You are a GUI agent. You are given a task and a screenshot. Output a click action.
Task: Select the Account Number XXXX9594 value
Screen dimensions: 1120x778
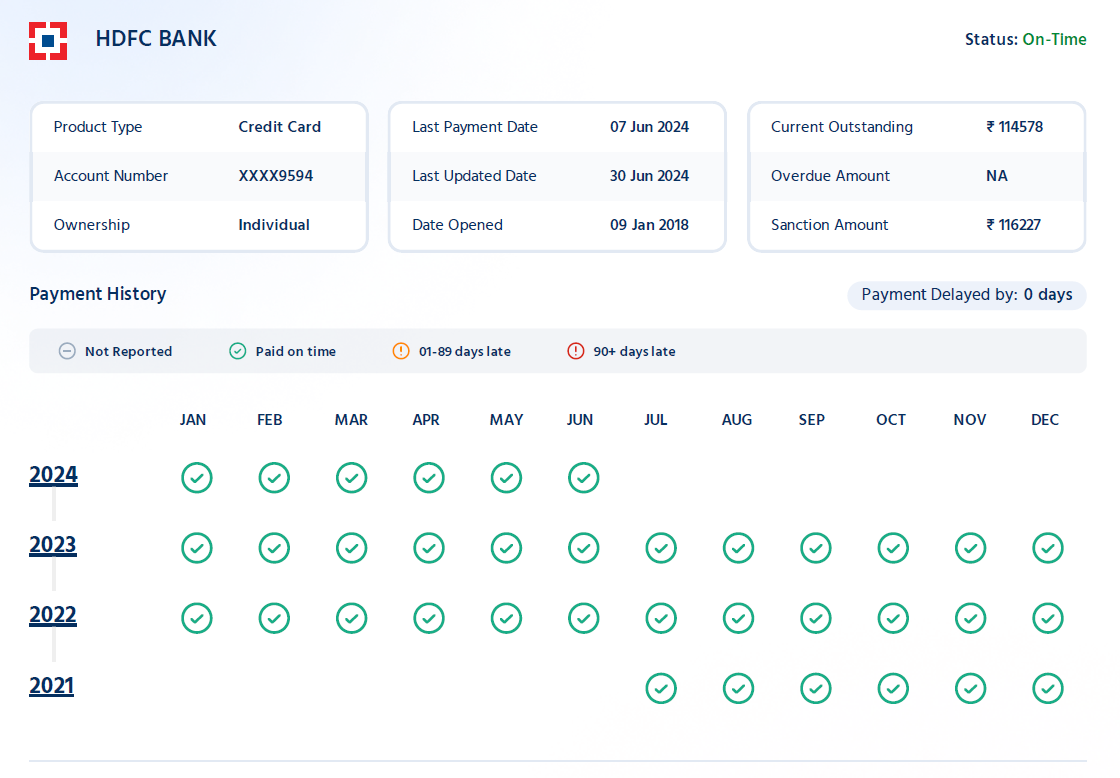[x=276, y=176]
